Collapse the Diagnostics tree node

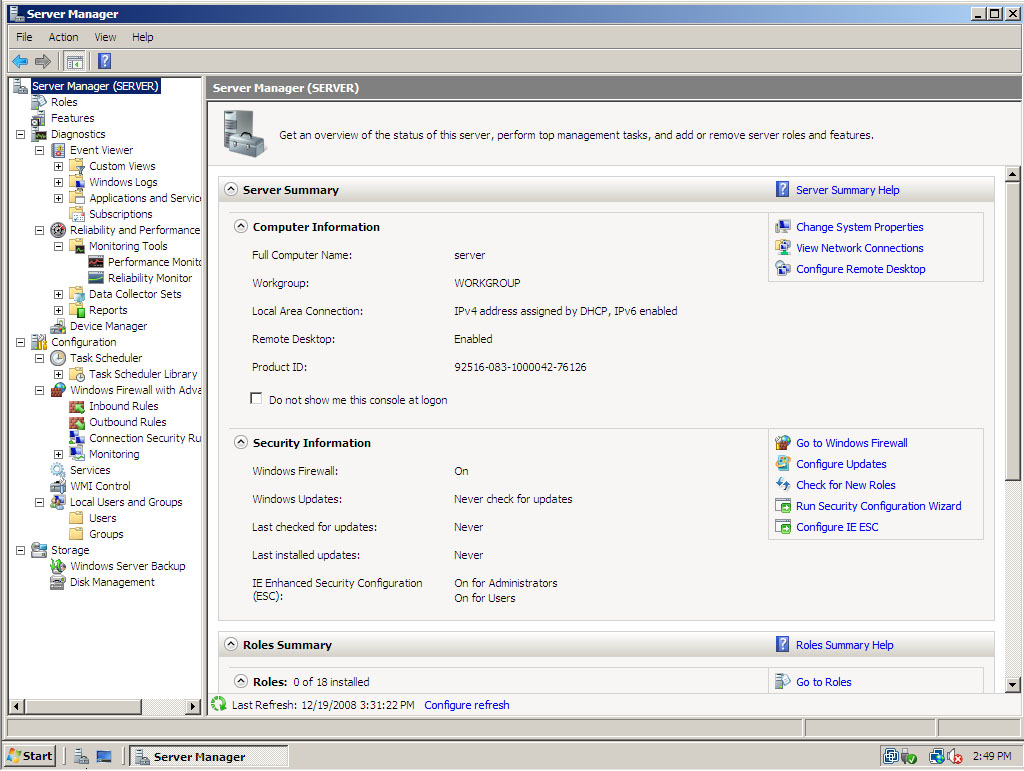pyautogui.click(x=20, y=134)
